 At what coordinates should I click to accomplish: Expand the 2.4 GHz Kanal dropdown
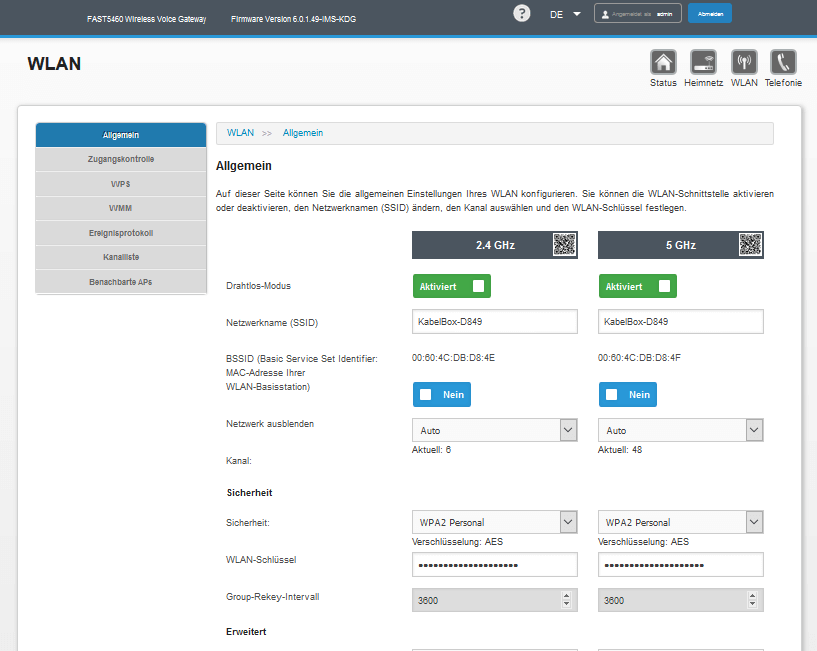(x=567, y=430)
